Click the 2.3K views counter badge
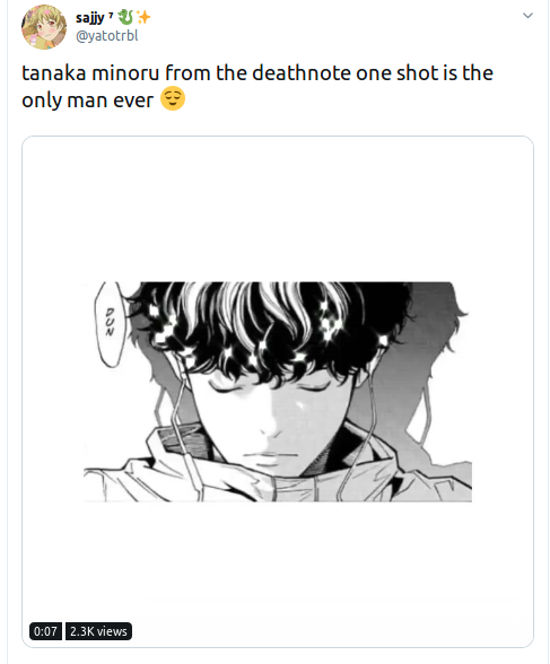Image resolution: width=550 pixels, height=664 pixels. click(99, 631)
